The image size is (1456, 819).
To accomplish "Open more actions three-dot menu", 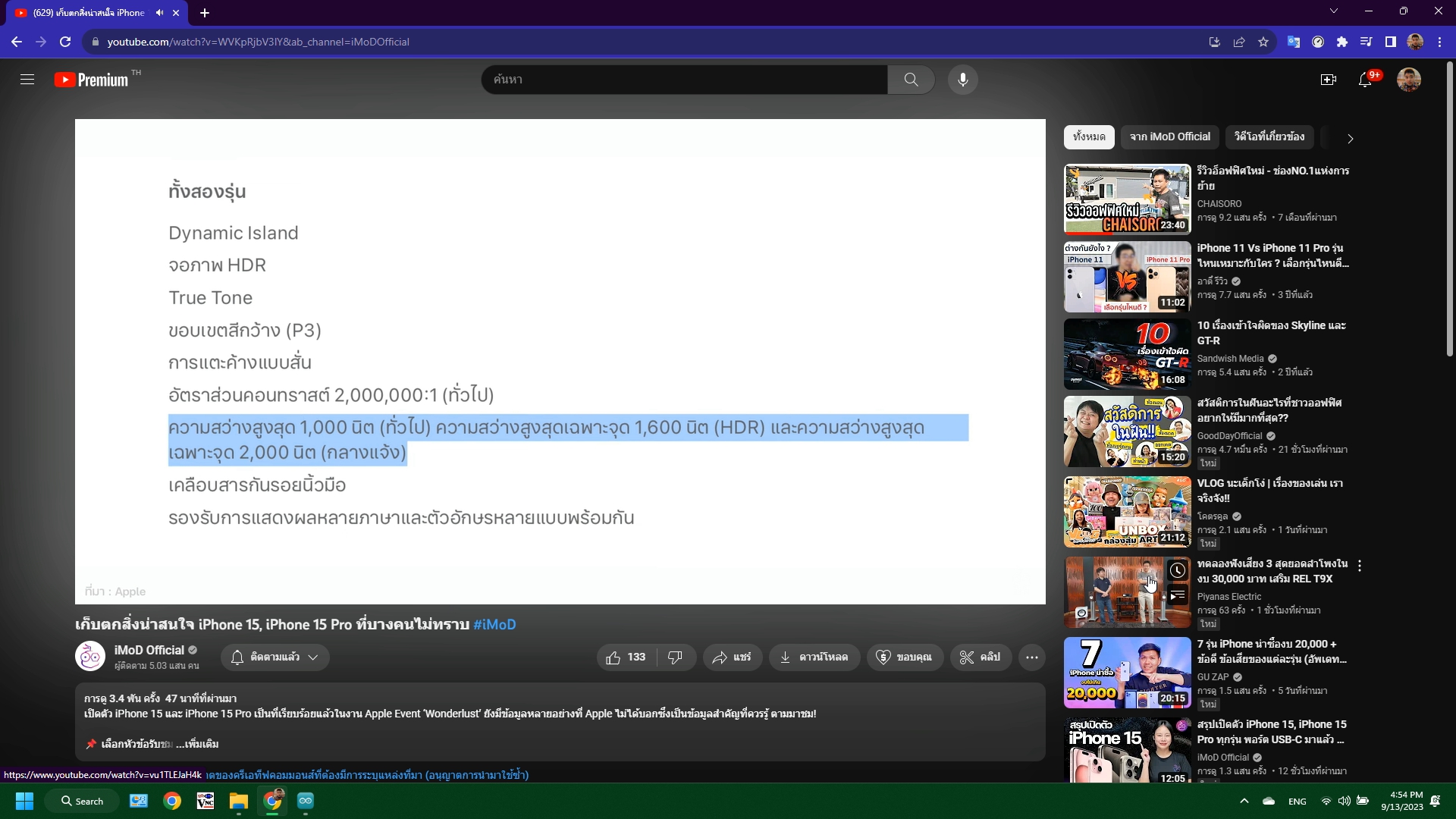I will pos(1032,657).
